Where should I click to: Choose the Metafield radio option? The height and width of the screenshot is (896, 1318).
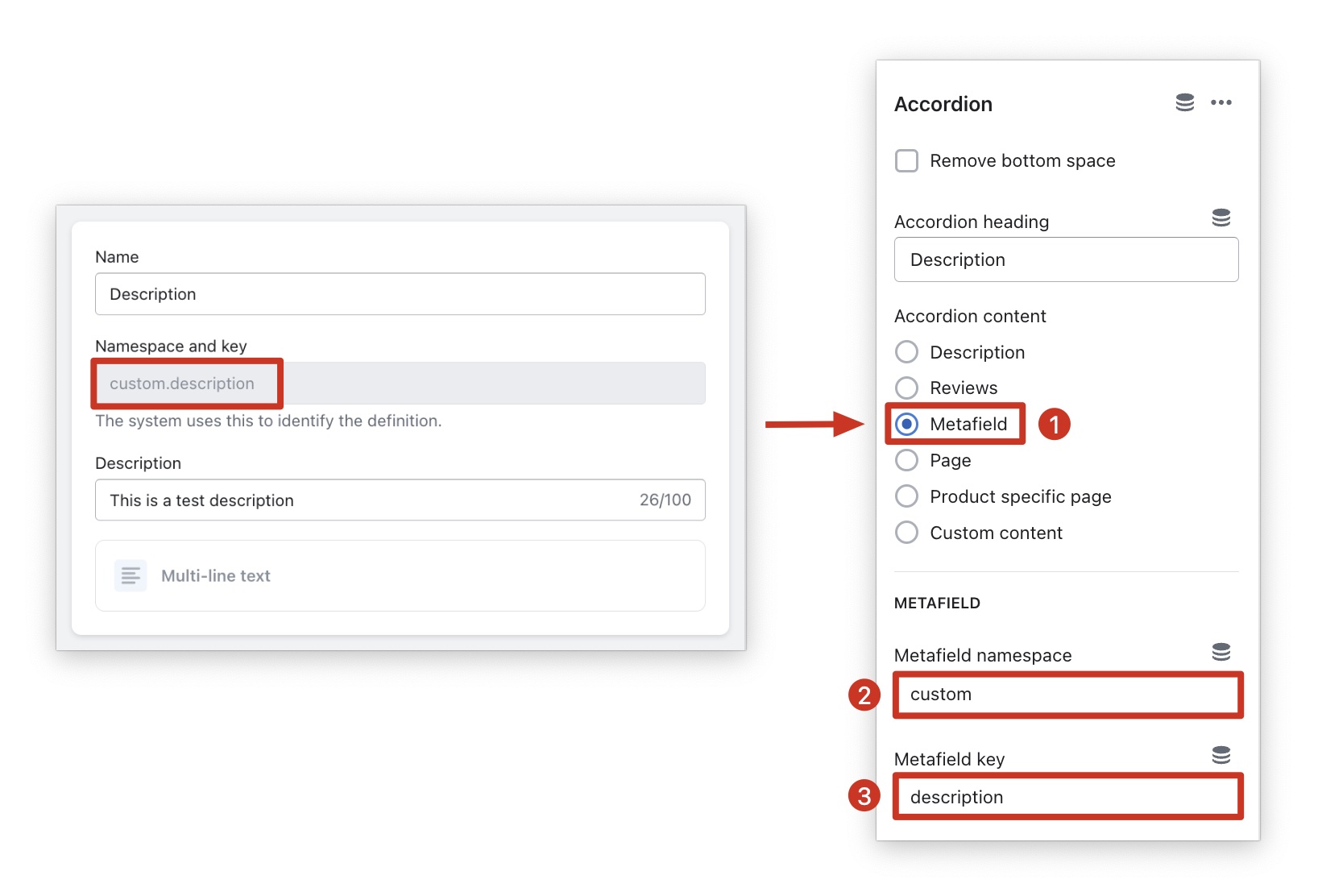coord(906,424)
